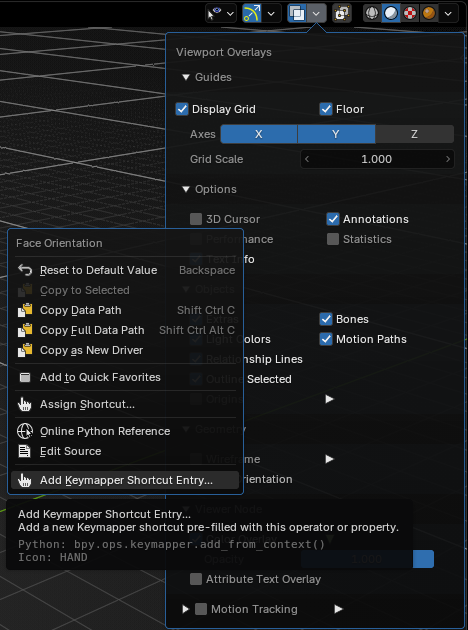Choose Copy as New Driver

pos(125,350)
